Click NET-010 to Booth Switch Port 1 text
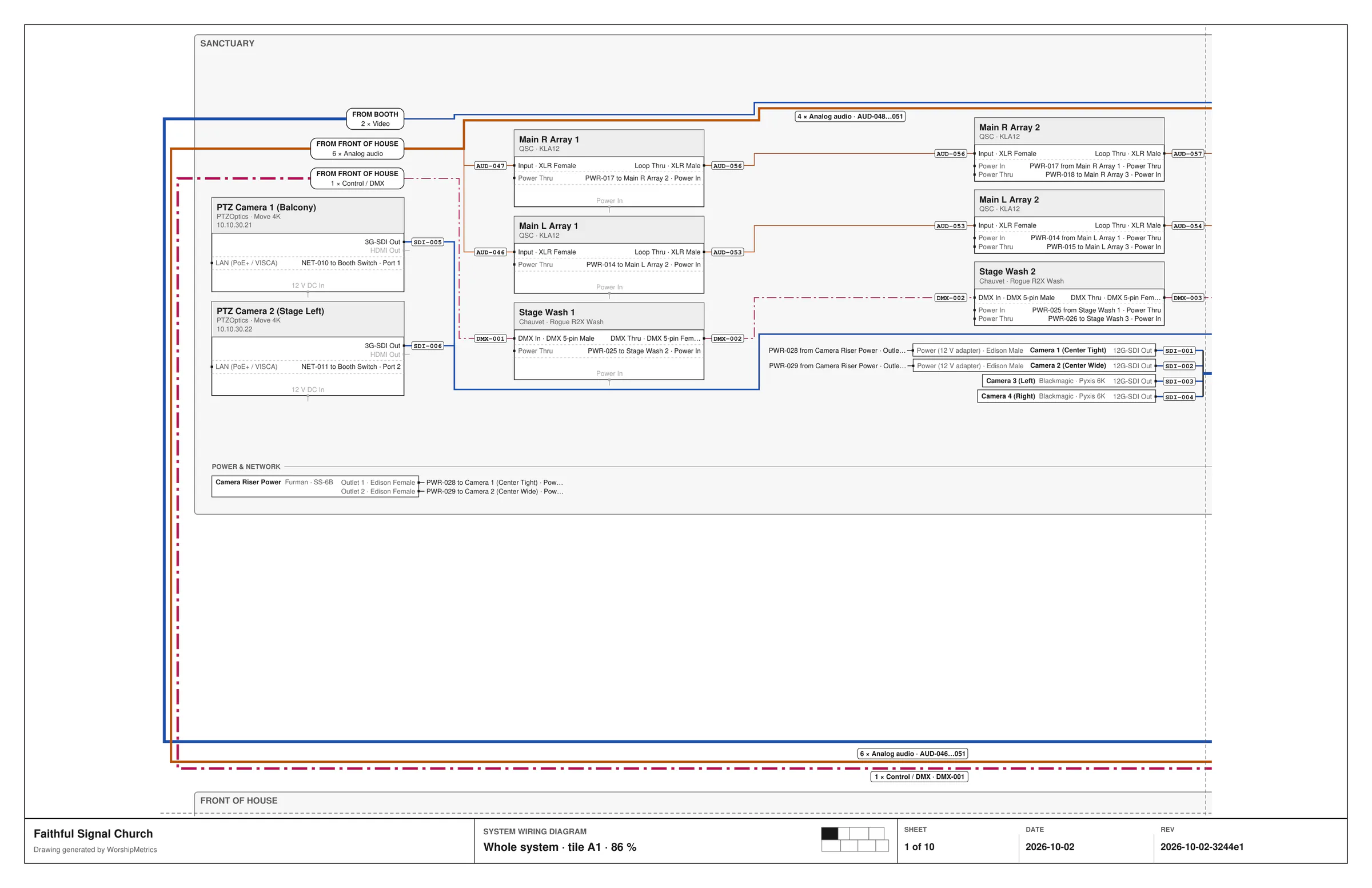The image size is (1372, 888). 350,263
